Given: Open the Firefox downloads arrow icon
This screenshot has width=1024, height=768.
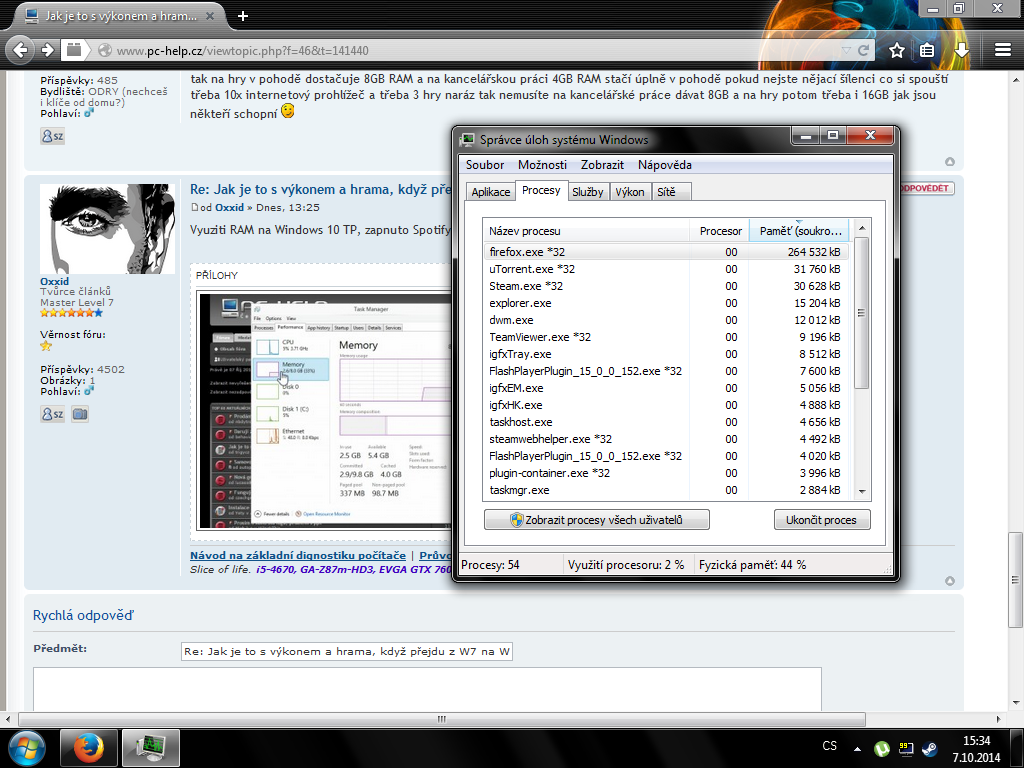Looking at the screenshot, I should tap(961, 50).
